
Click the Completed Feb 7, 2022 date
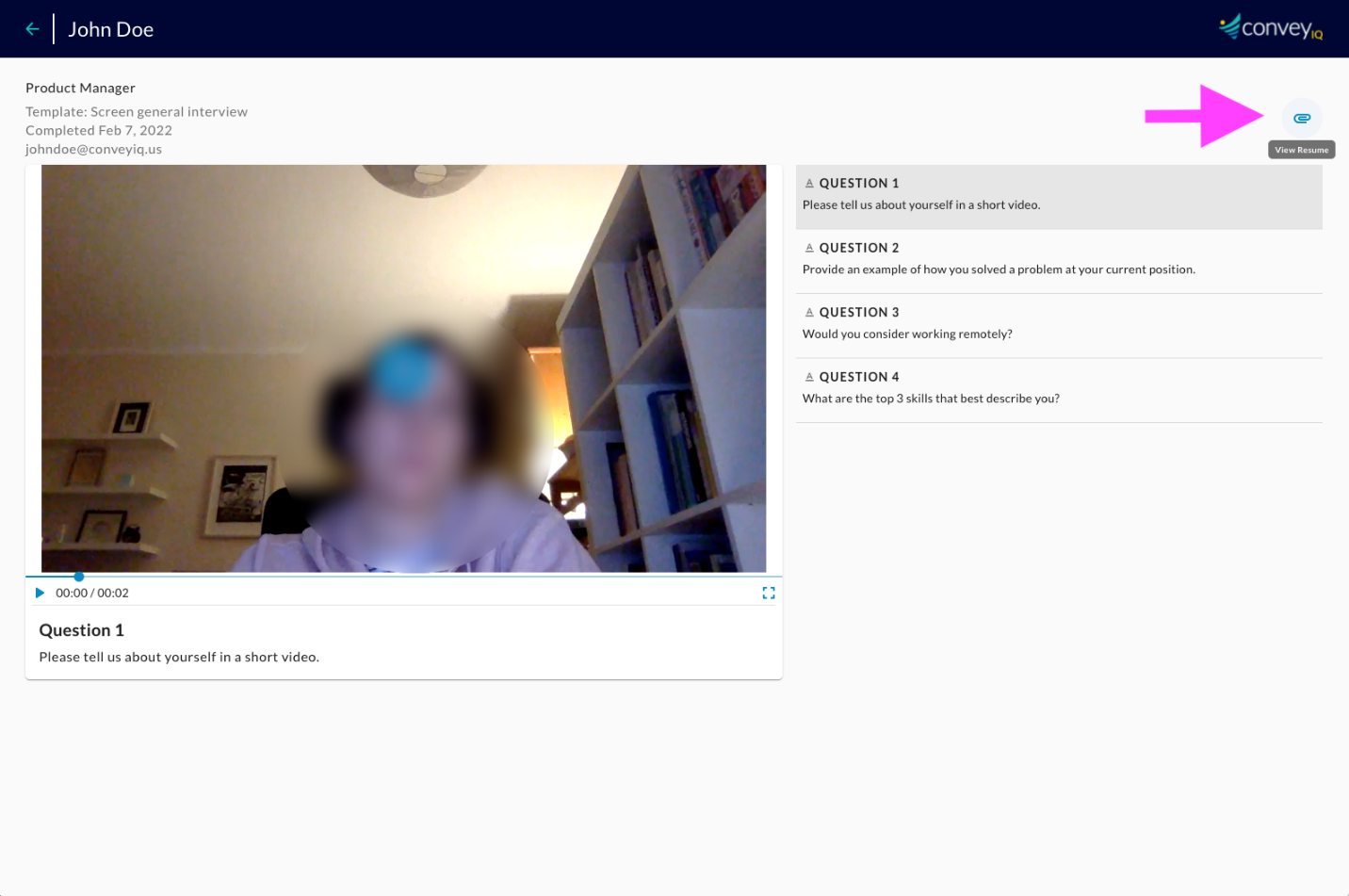click(99, 130)
